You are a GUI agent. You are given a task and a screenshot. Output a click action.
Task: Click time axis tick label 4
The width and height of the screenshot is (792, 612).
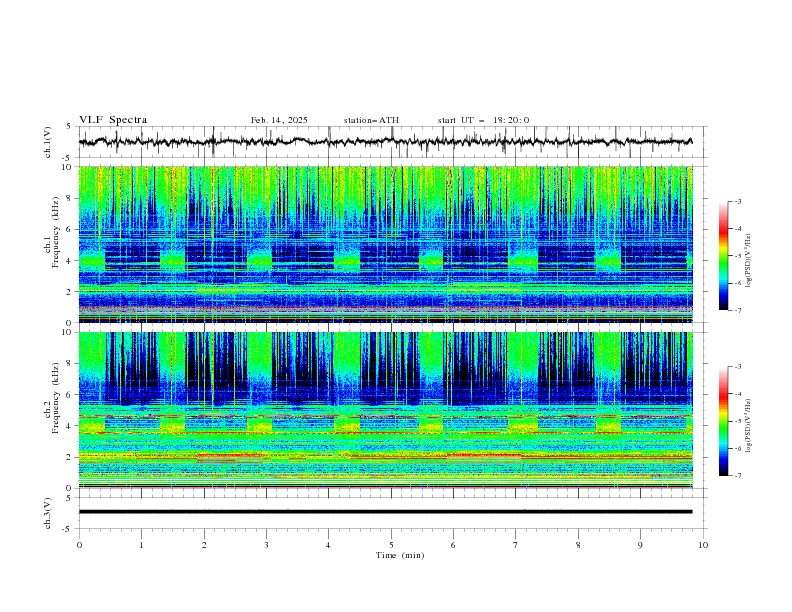click(329, 545)
